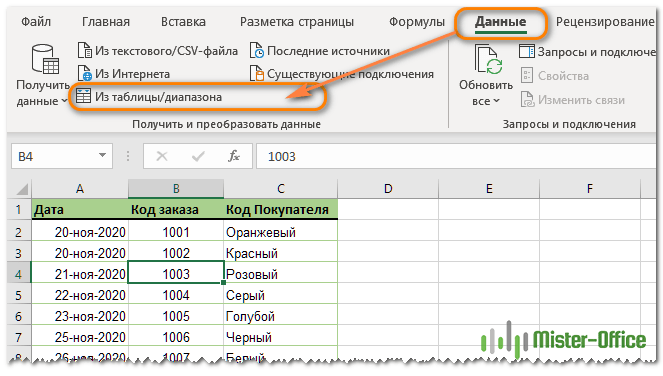Click the Код заказа header cell
The image size is (663, 376).
point(176,209)
